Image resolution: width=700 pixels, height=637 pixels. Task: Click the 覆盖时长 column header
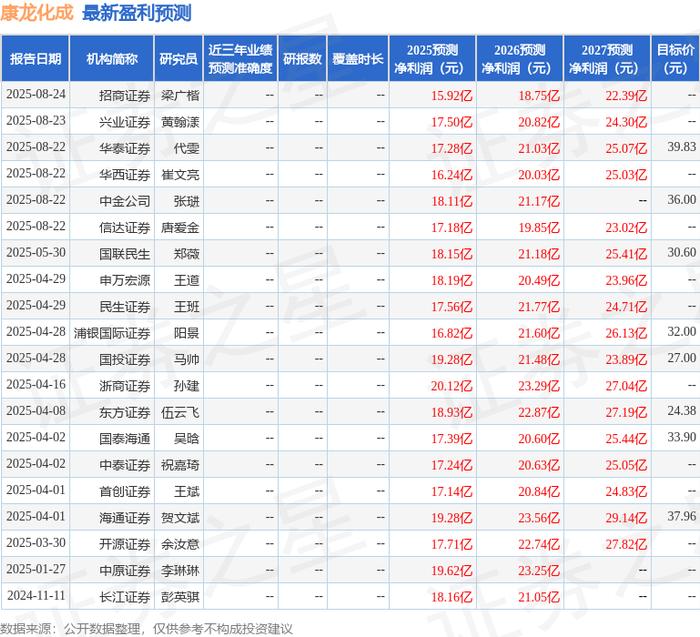point(358,59)
